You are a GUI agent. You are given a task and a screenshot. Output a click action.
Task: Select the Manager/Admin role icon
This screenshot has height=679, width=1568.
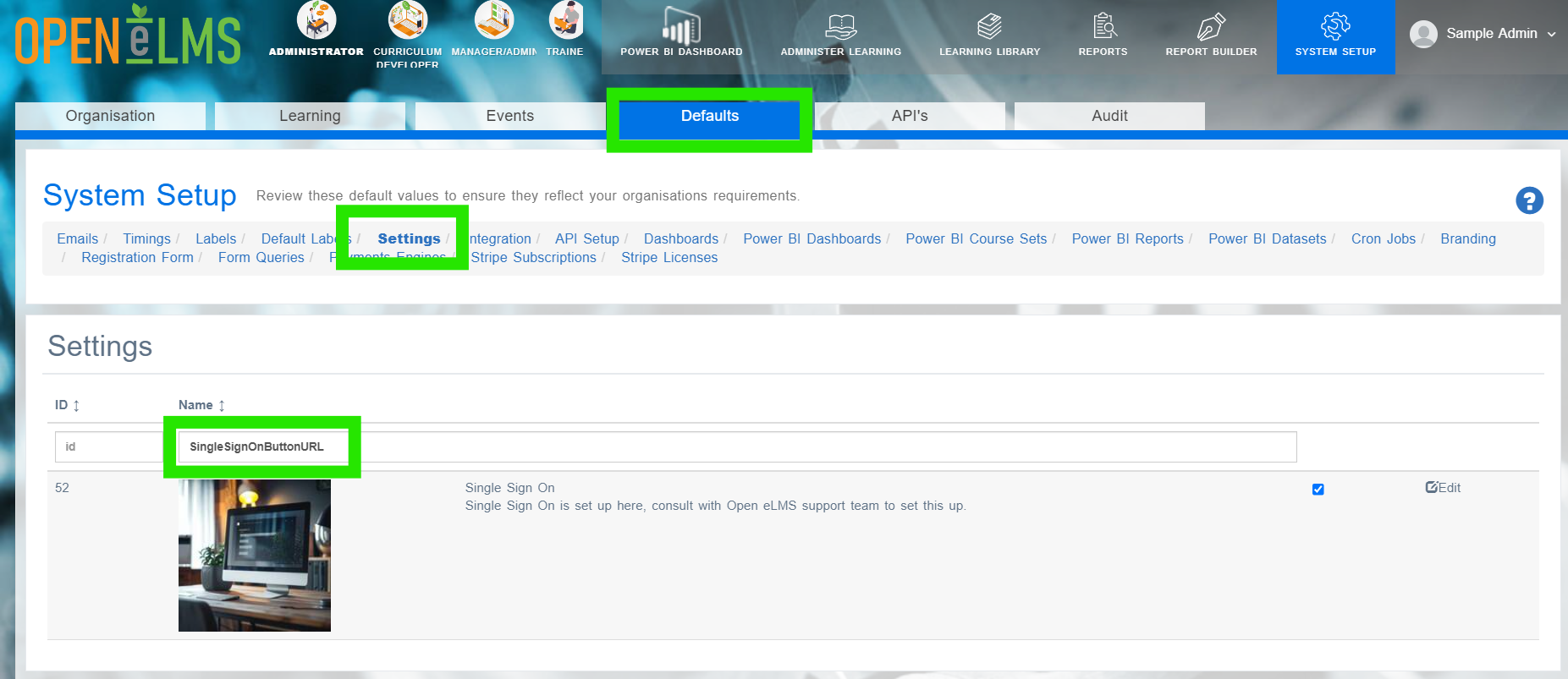pyautogui.click(x=494, y=19)
